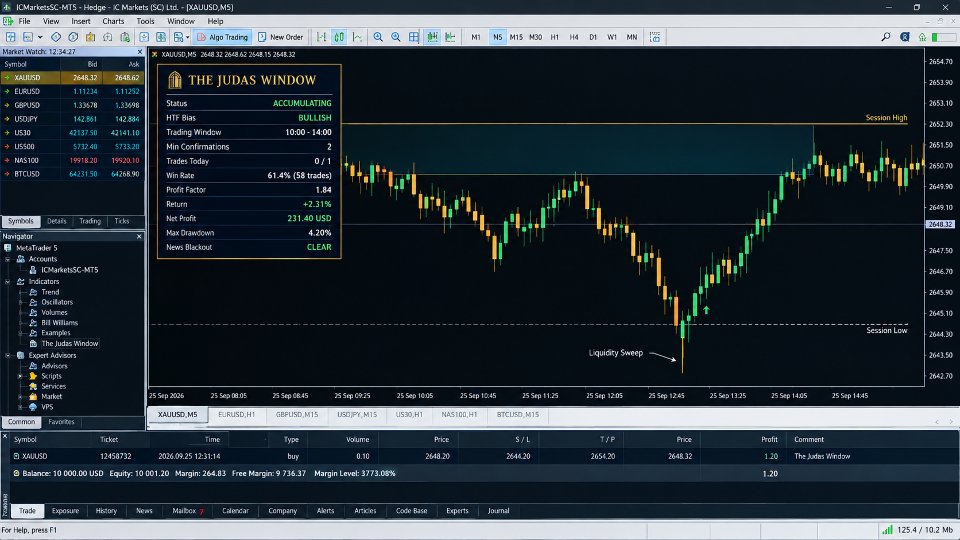Open the New Chart toolbar icon
Viewport: 960px width, 540px height.
click(x=10, y=37)
